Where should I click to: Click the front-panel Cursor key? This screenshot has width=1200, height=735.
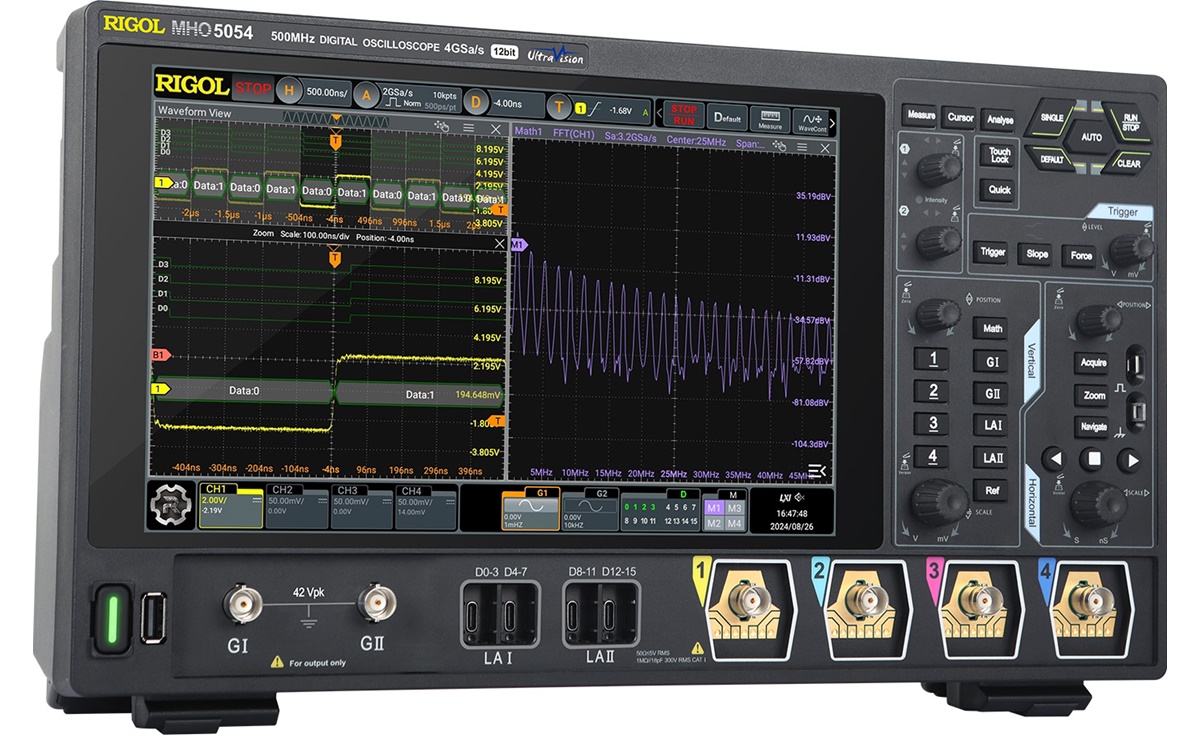click(x=960, y=117)
